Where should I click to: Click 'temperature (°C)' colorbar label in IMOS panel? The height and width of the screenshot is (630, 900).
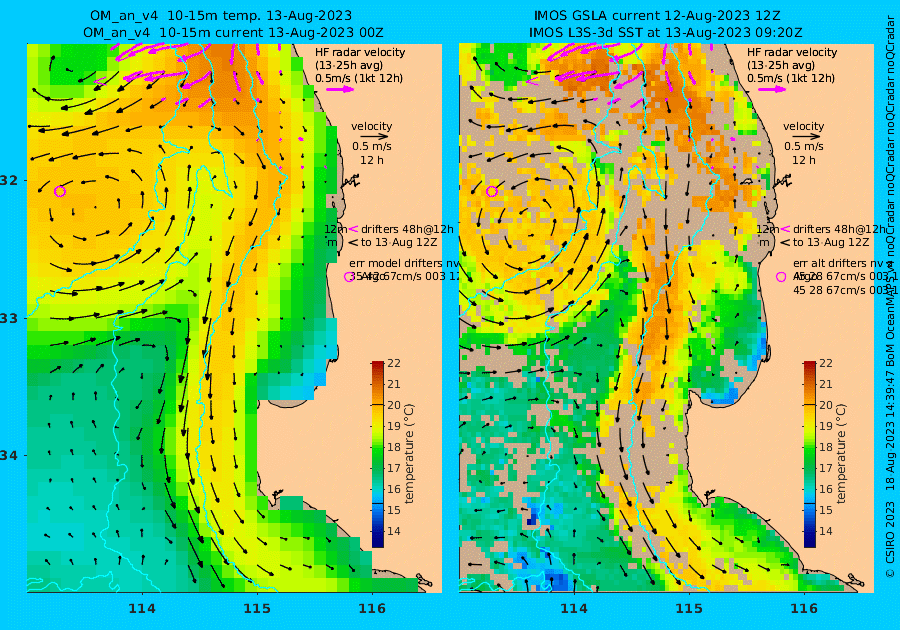841,454
